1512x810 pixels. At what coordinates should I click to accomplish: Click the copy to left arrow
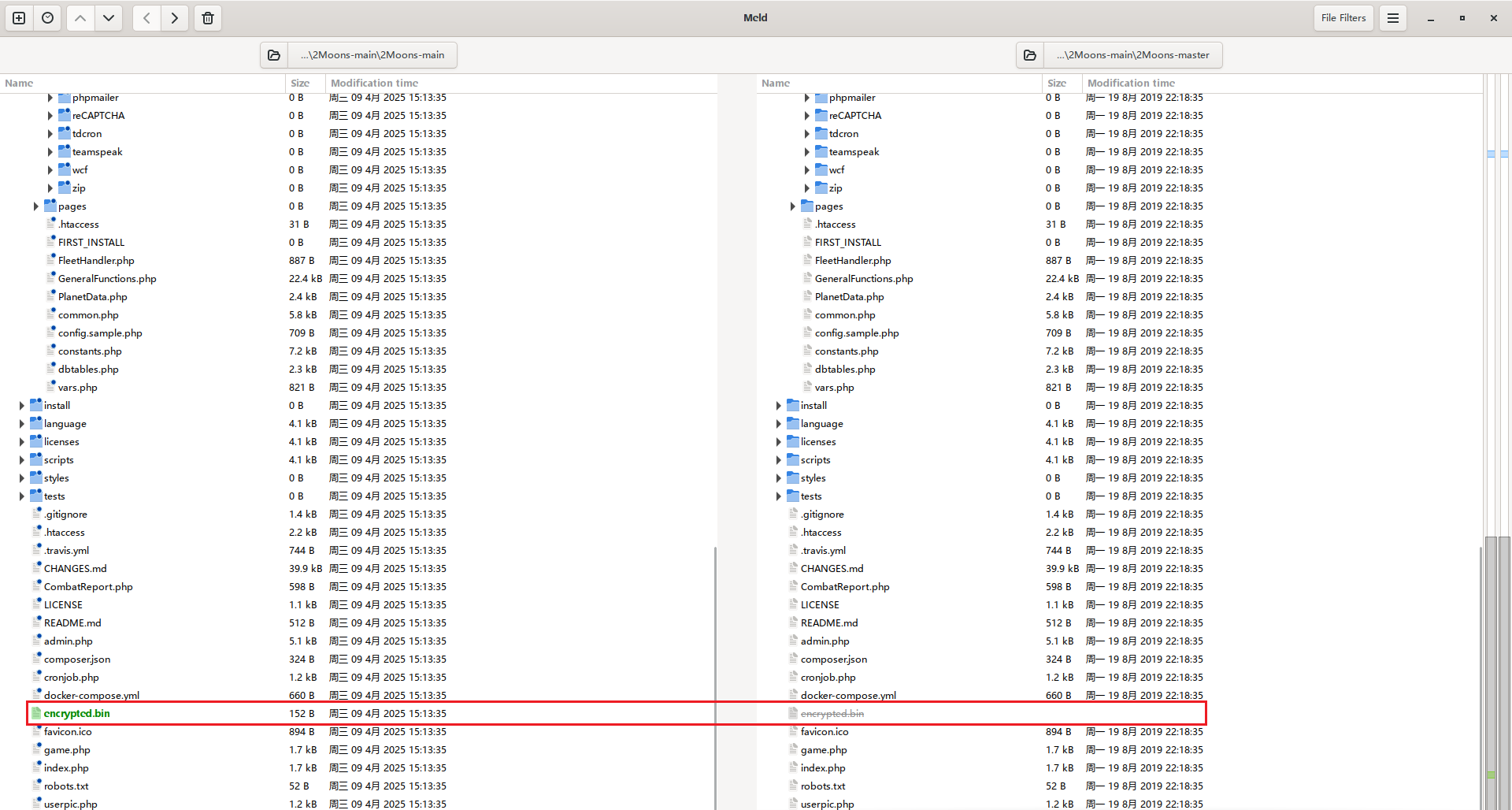tap(146, 18)
